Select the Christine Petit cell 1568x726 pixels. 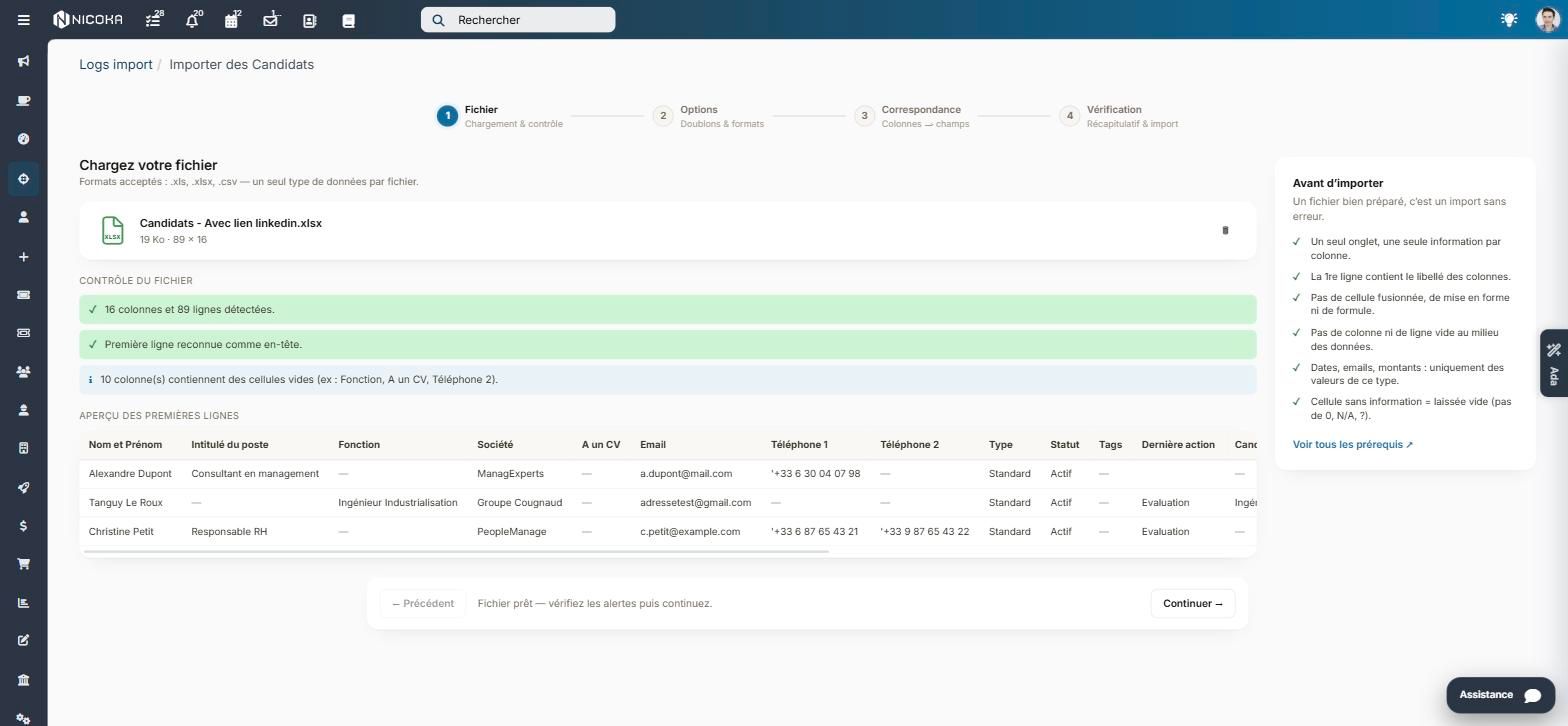click(121, 532)
